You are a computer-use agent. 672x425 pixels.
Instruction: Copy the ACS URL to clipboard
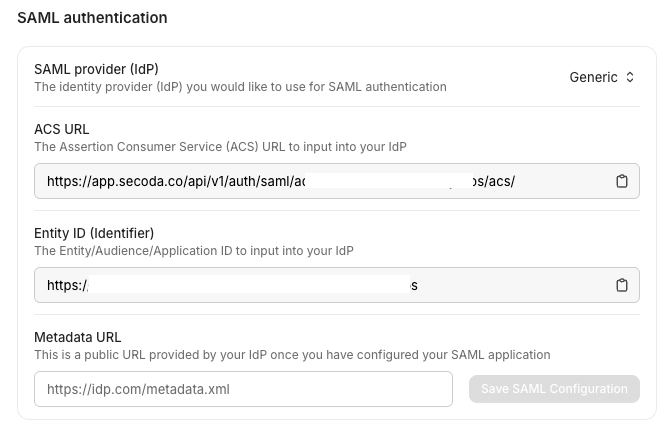tap(621, 181)
